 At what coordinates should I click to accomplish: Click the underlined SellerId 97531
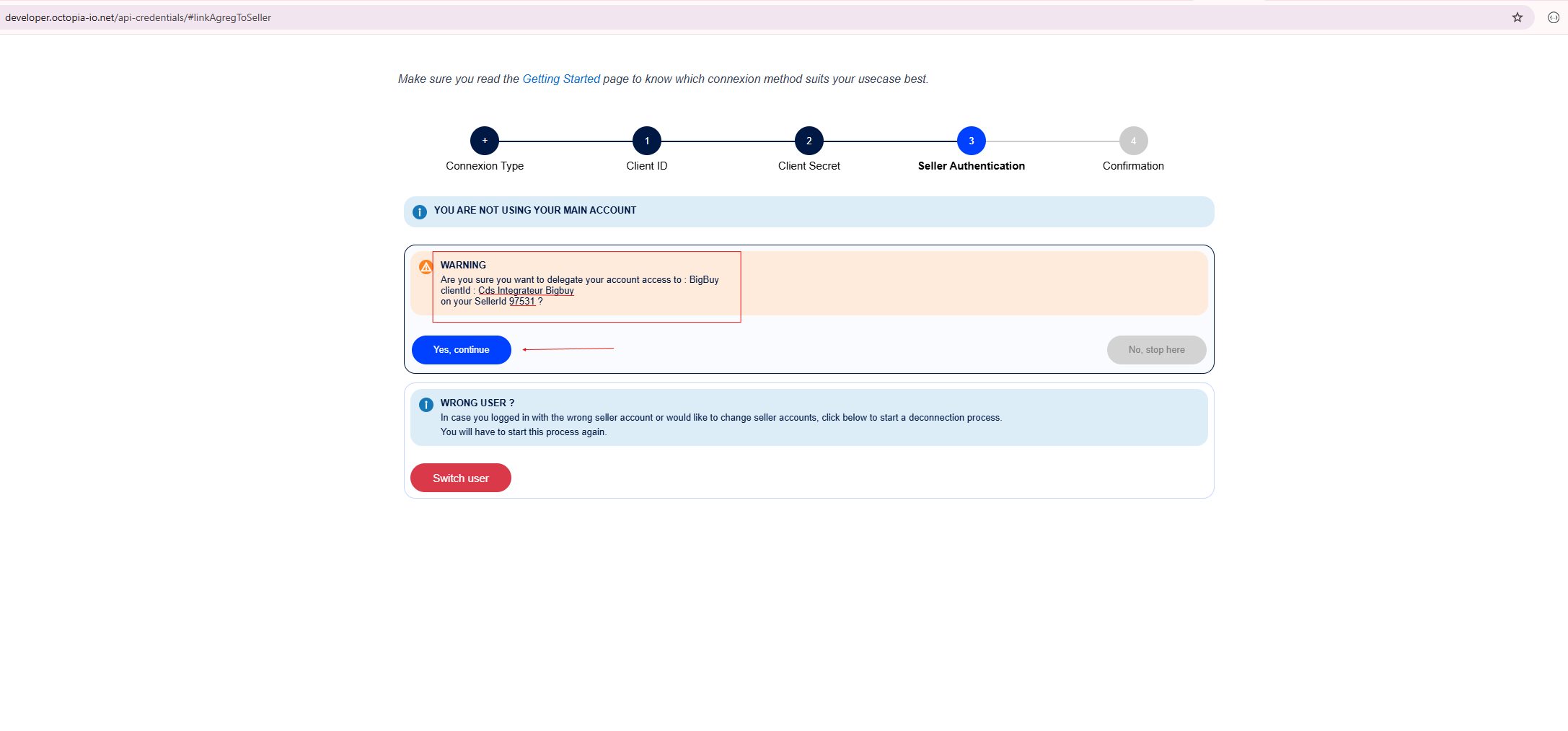(x=522, y=302)
